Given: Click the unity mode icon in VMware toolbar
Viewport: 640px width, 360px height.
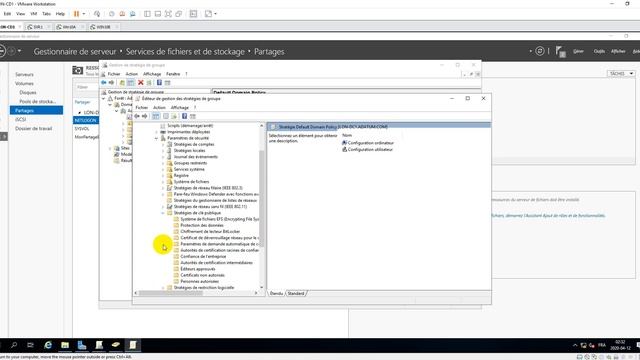Looking at the screenshot, I should pos(179,14).
